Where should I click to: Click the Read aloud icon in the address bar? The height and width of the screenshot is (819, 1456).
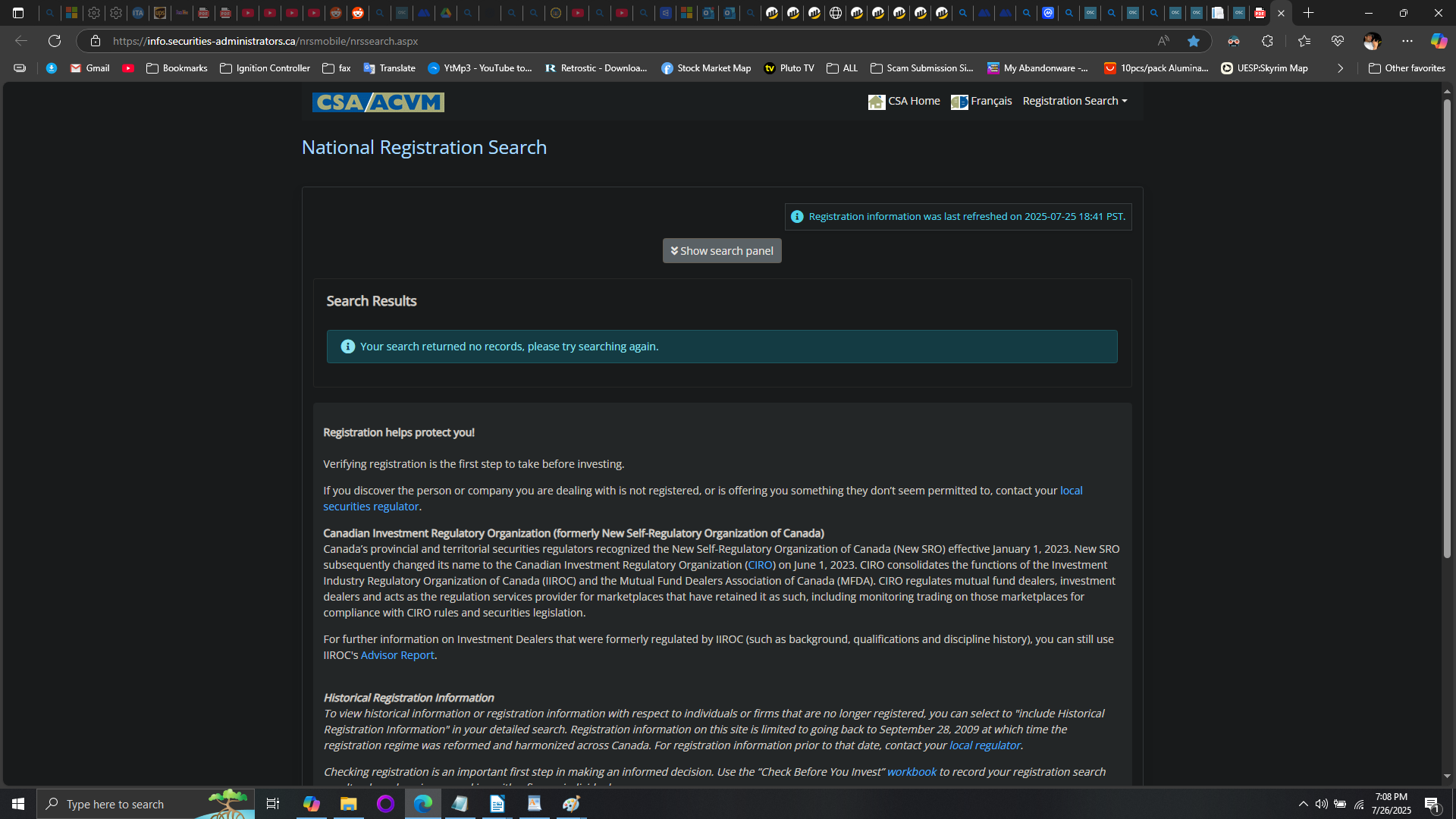coord(1163,41)
